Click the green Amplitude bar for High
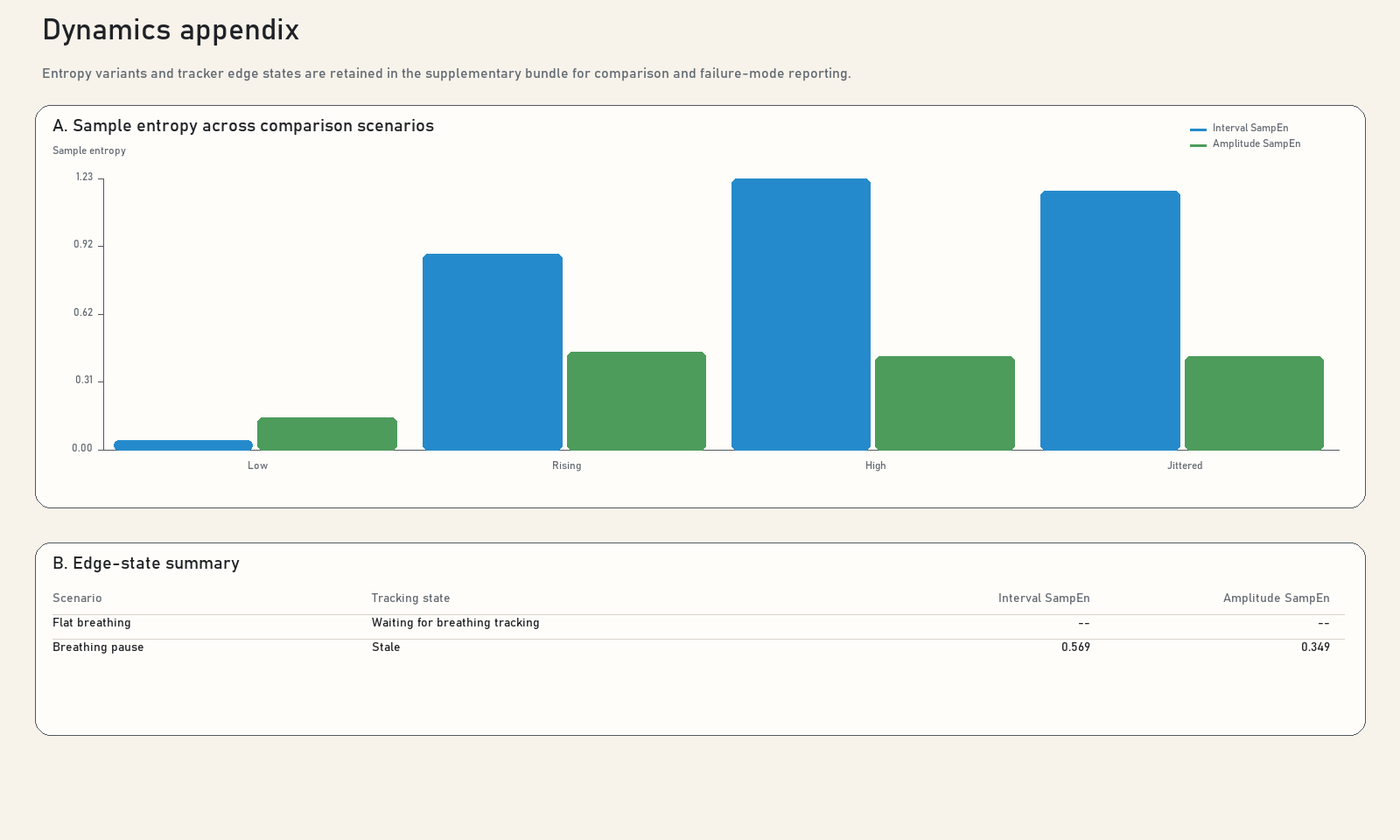The height and width of the screenshot is (840, 1400). (945, 403)
